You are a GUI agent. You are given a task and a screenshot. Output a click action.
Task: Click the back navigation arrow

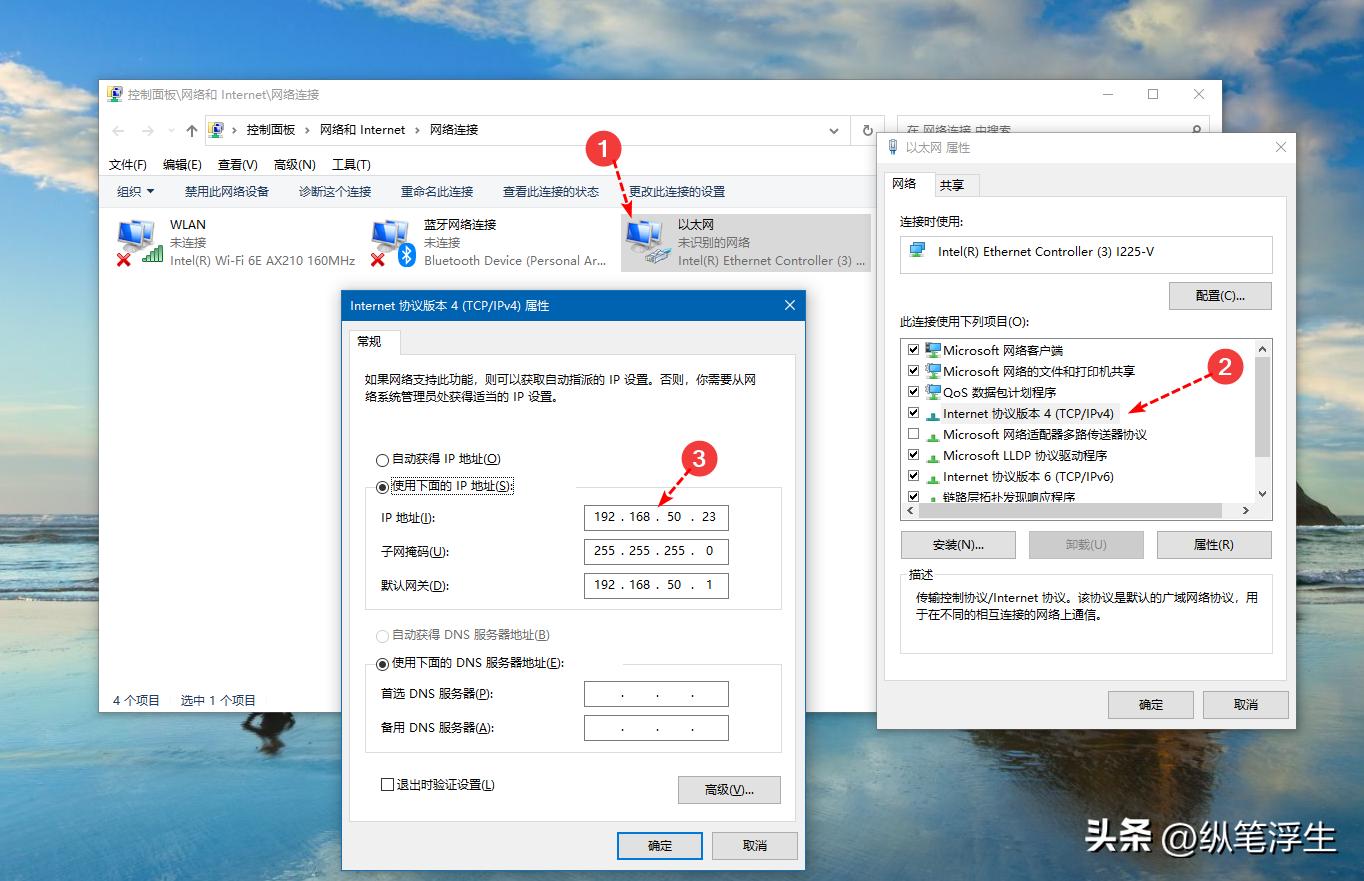click(x=117, y=130)
